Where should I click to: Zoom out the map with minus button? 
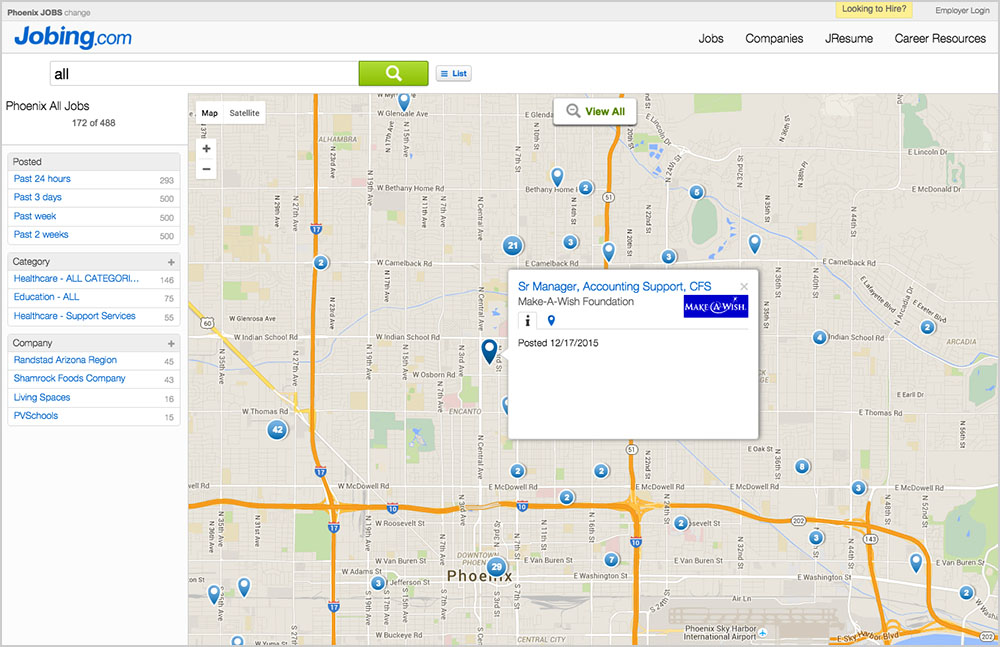206,169
